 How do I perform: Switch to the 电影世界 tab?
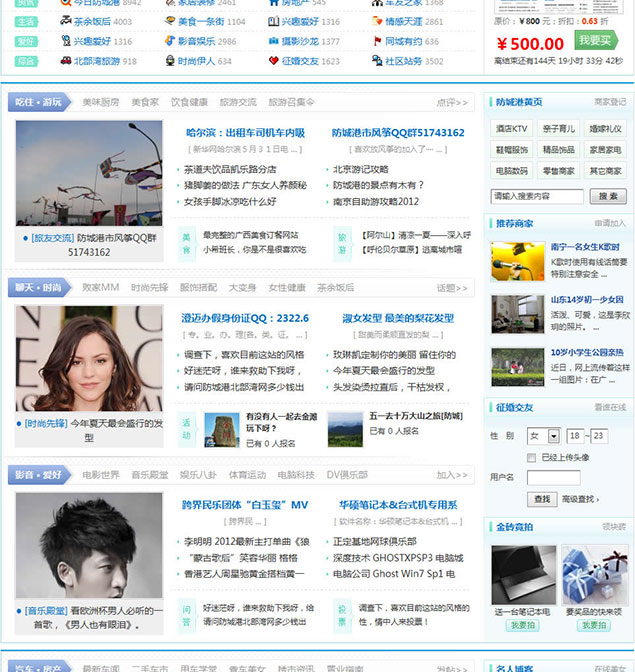coord(100,474)
